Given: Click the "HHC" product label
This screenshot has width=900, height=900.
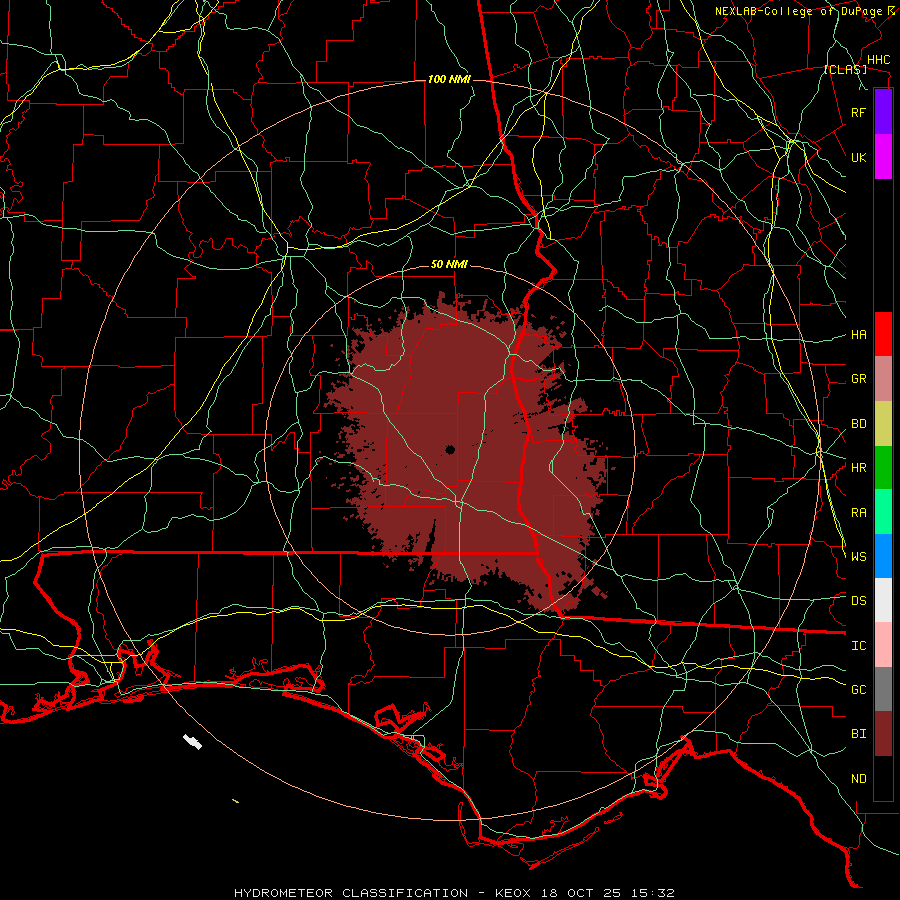Looking at the screenshot, I should click(x=878, y=60).
